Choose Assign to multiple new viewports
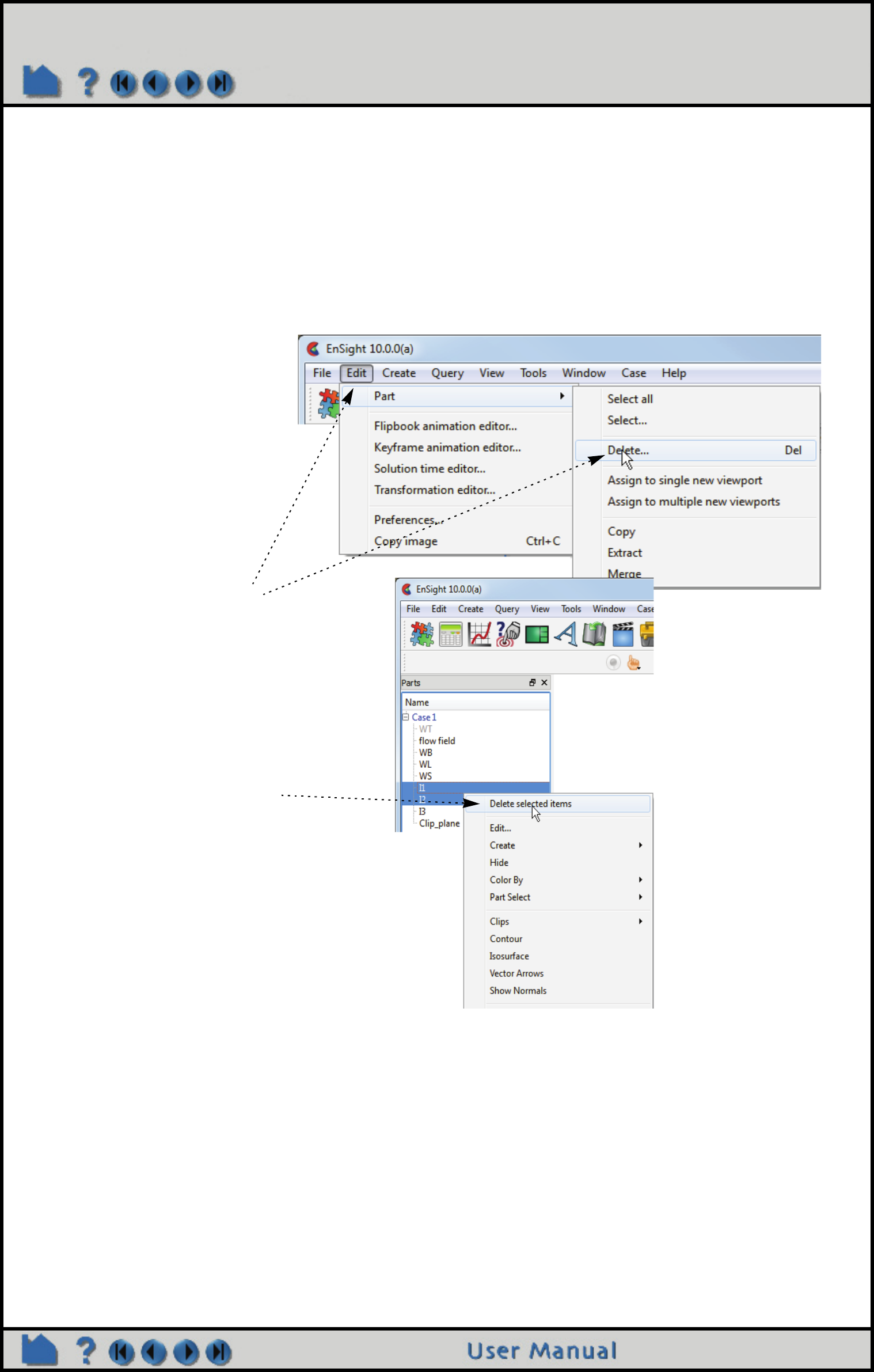 coord(693,502)
